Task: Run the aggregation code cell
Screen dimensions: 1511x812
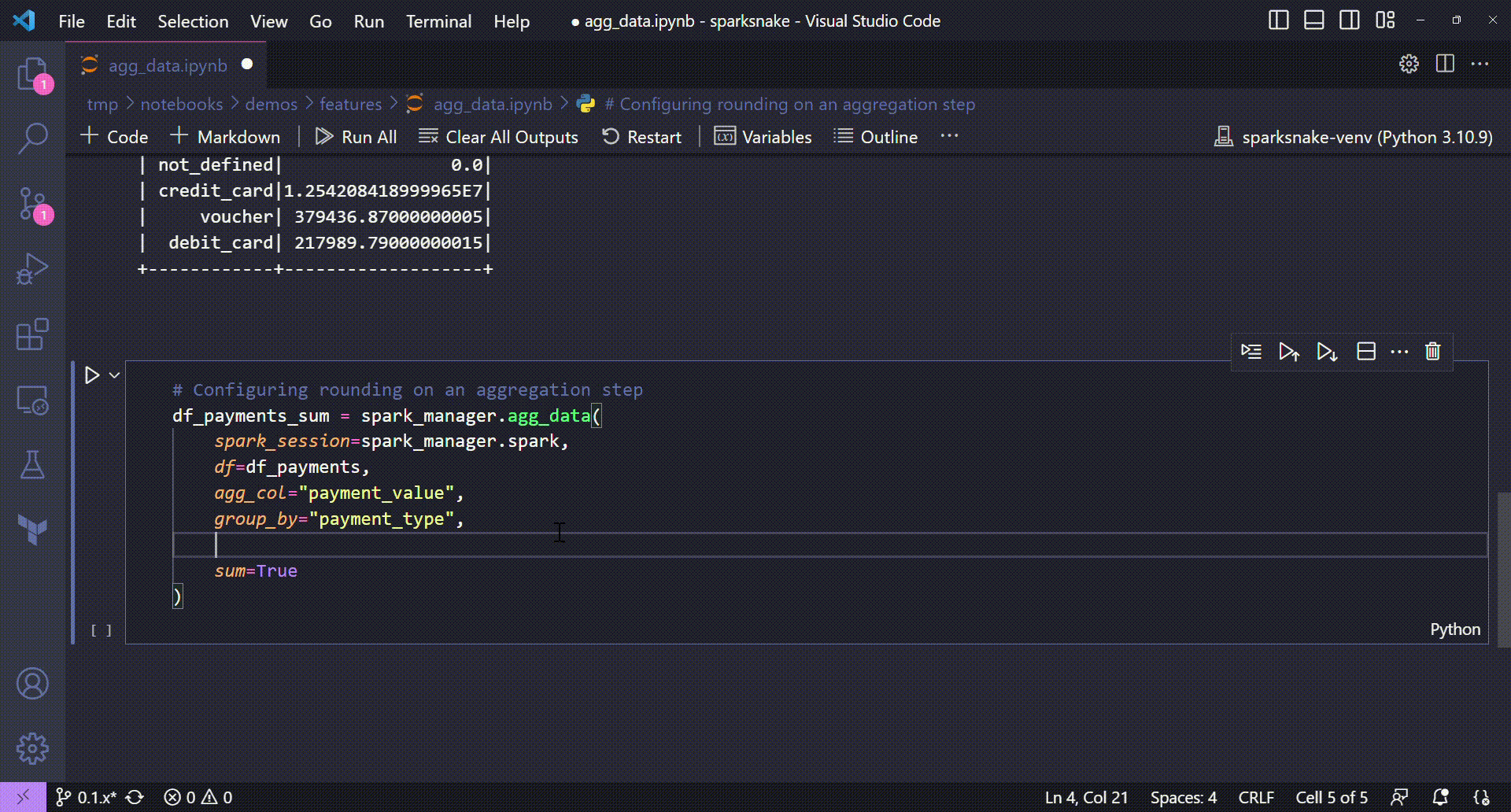Action: [92, 375]
